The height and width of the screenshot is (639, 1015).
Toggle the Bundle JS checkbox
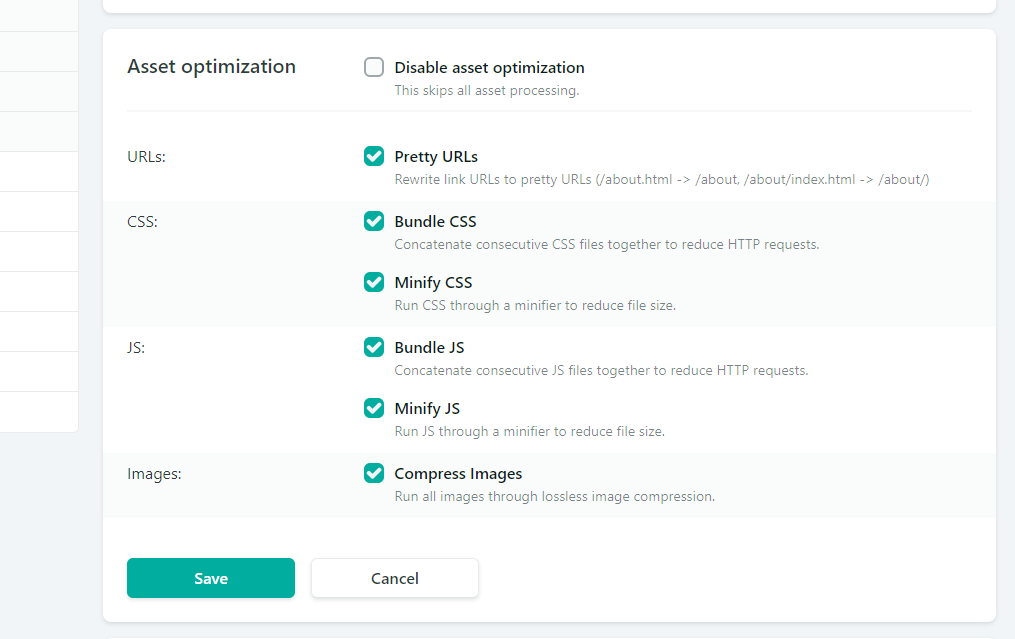tap(374, 347)
